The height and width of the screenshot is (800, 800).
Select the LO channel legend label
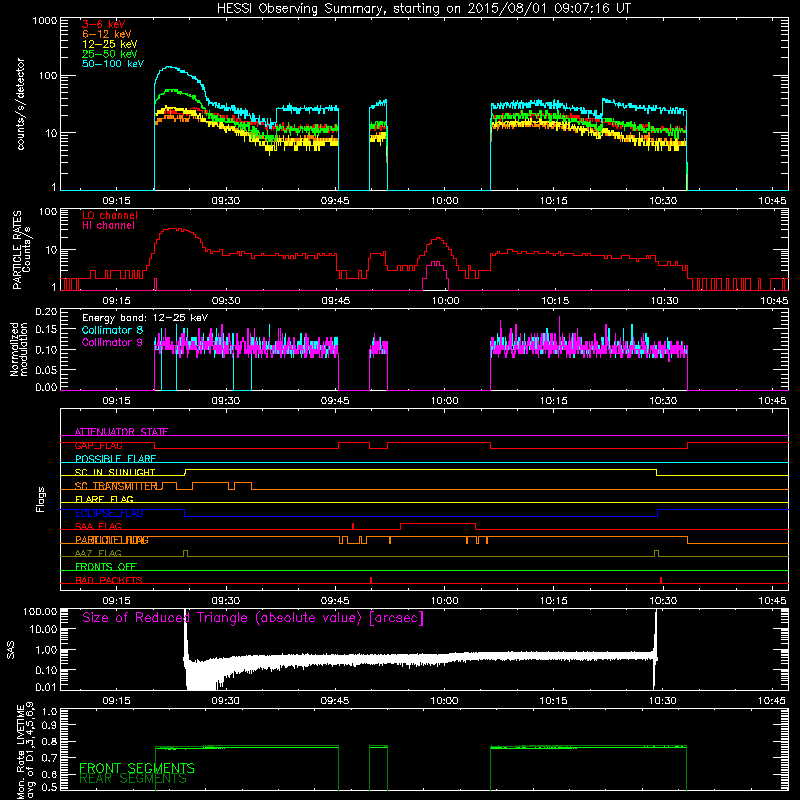pyautogui.click(x=110, y=215)
